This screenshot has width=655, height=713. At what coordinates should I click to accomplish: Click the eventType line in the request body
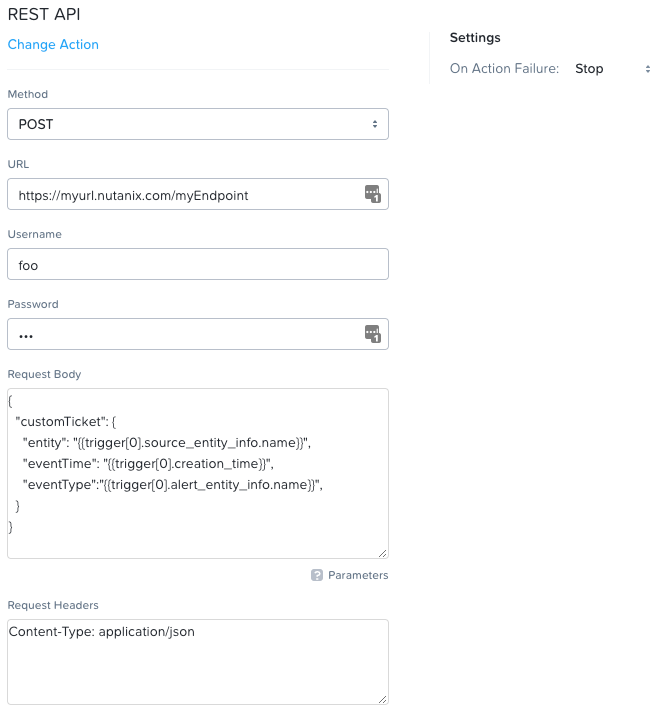pyautogui.click(x=175, y=484)
